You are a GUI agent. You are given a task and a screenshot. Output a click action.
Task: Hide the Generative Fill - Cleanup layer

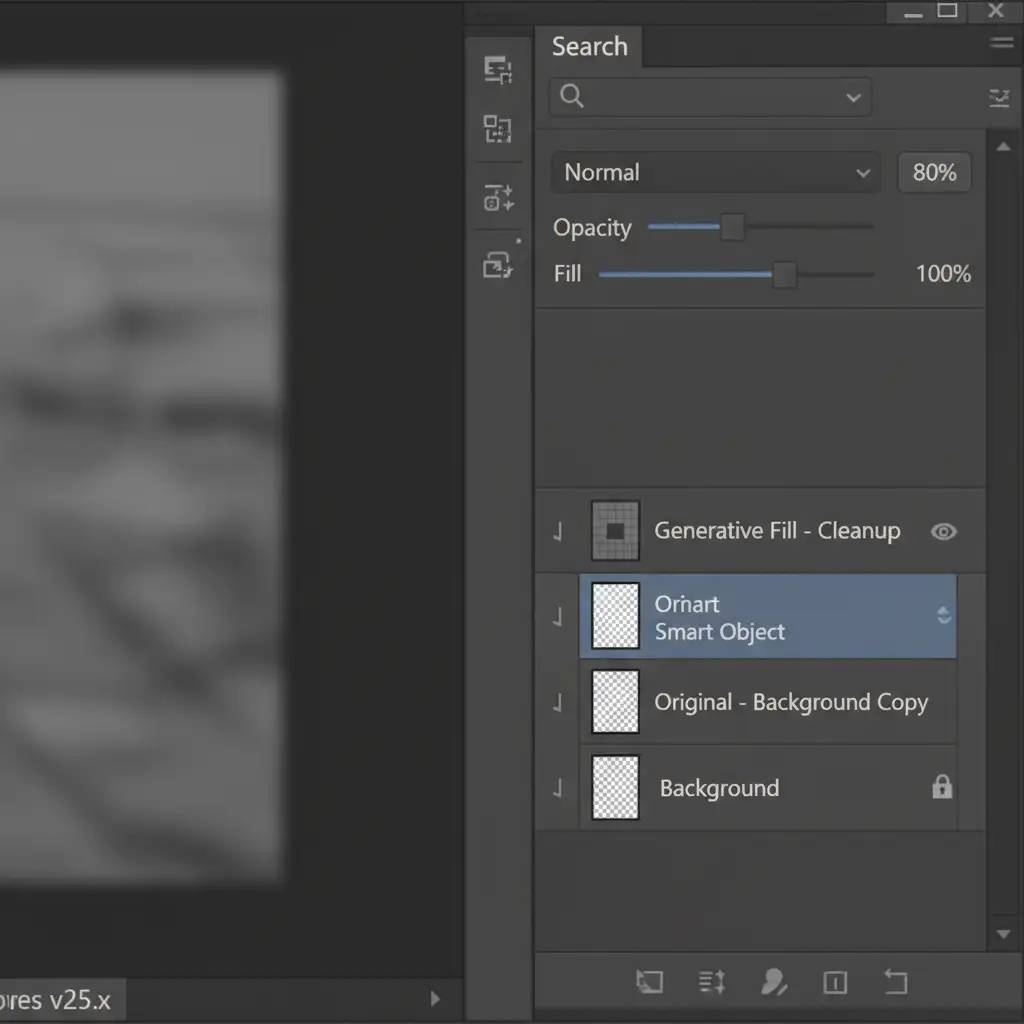coord(943,532)
